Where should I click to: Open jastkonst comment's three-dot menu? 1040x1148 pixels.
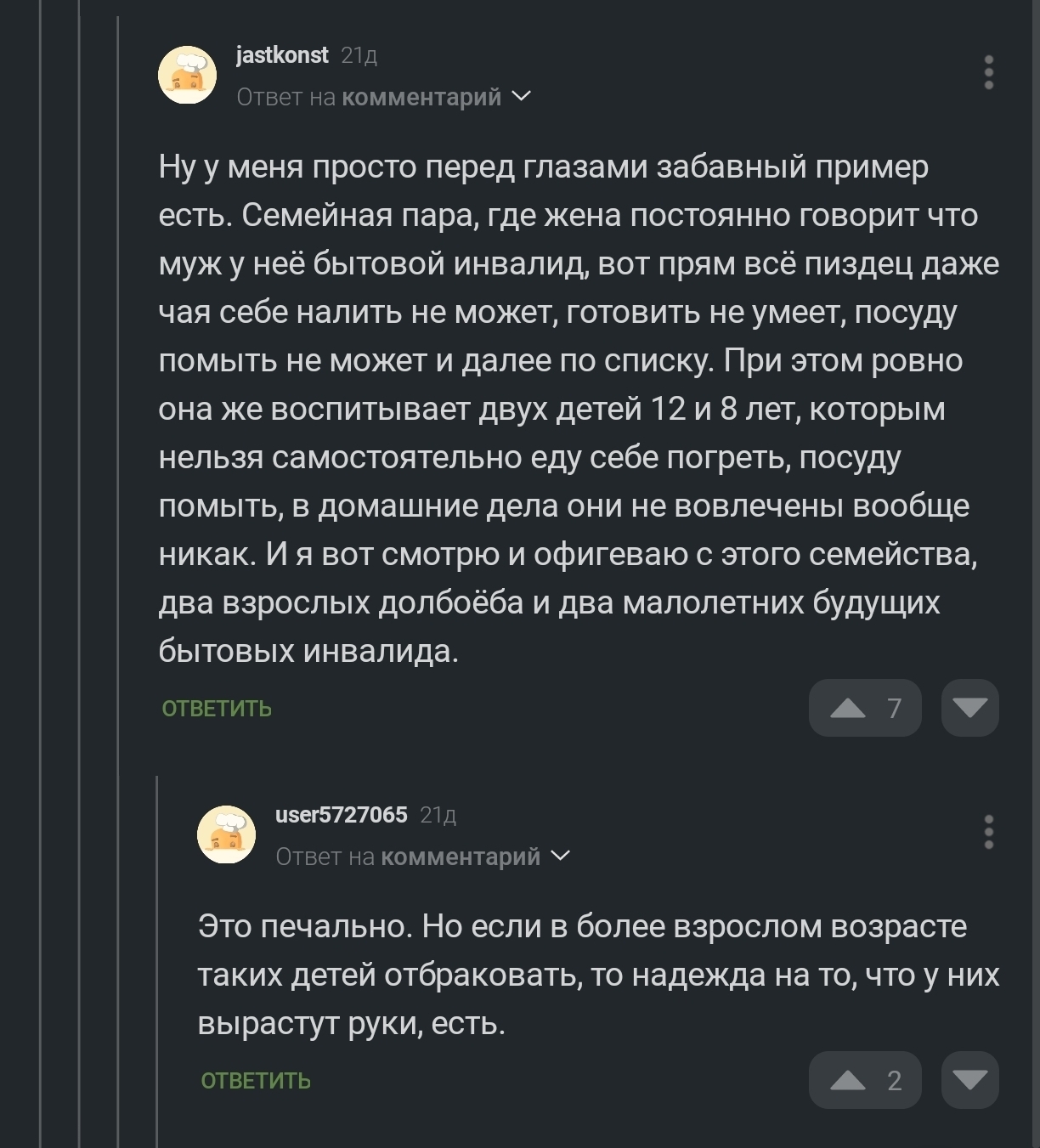pyautogui.click(x=988, y=73)
